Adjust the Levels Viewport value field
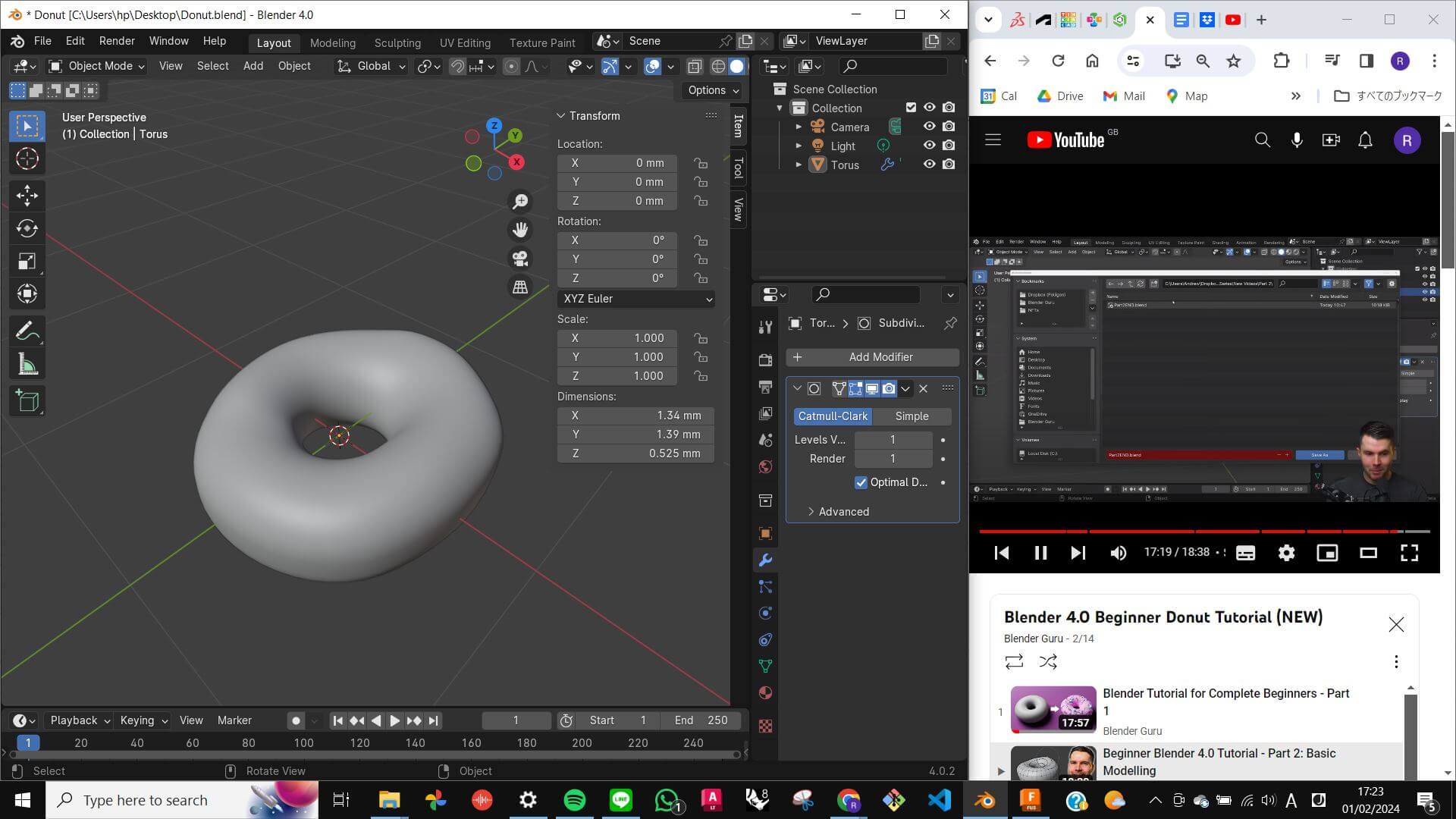 click(893, 440)
